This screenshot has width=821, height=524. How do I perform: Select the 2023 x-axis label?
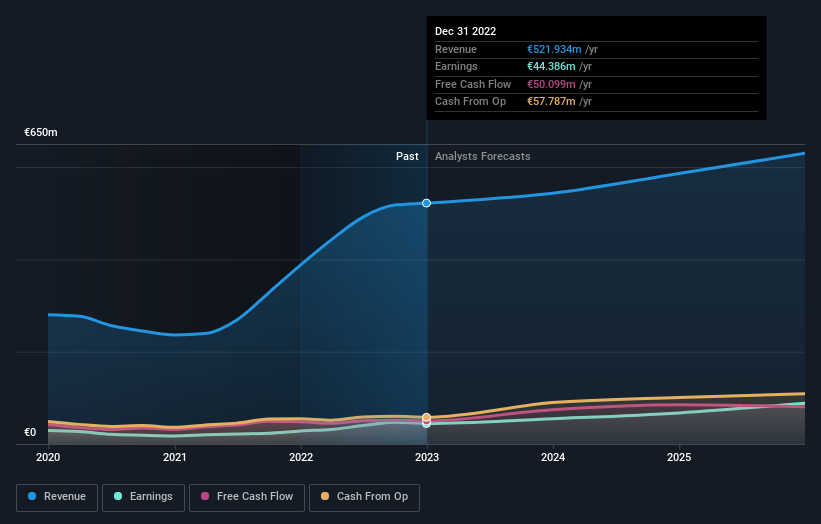(427, 458)
